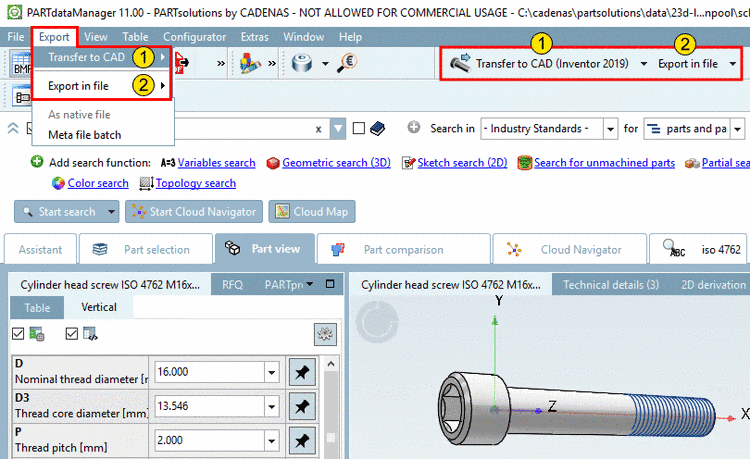Select Export in file menu entry
Viewport: 750px width, 459px height.
point(101,86)
